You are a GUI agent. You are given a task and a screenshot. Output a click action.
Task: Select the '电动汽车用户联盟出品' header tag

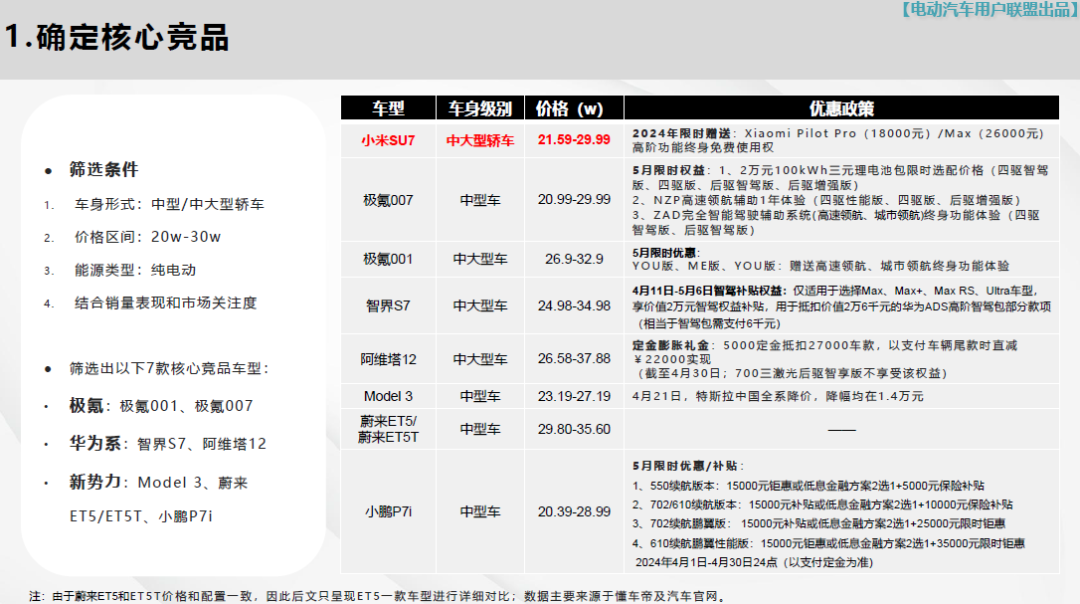pos(989,10)
